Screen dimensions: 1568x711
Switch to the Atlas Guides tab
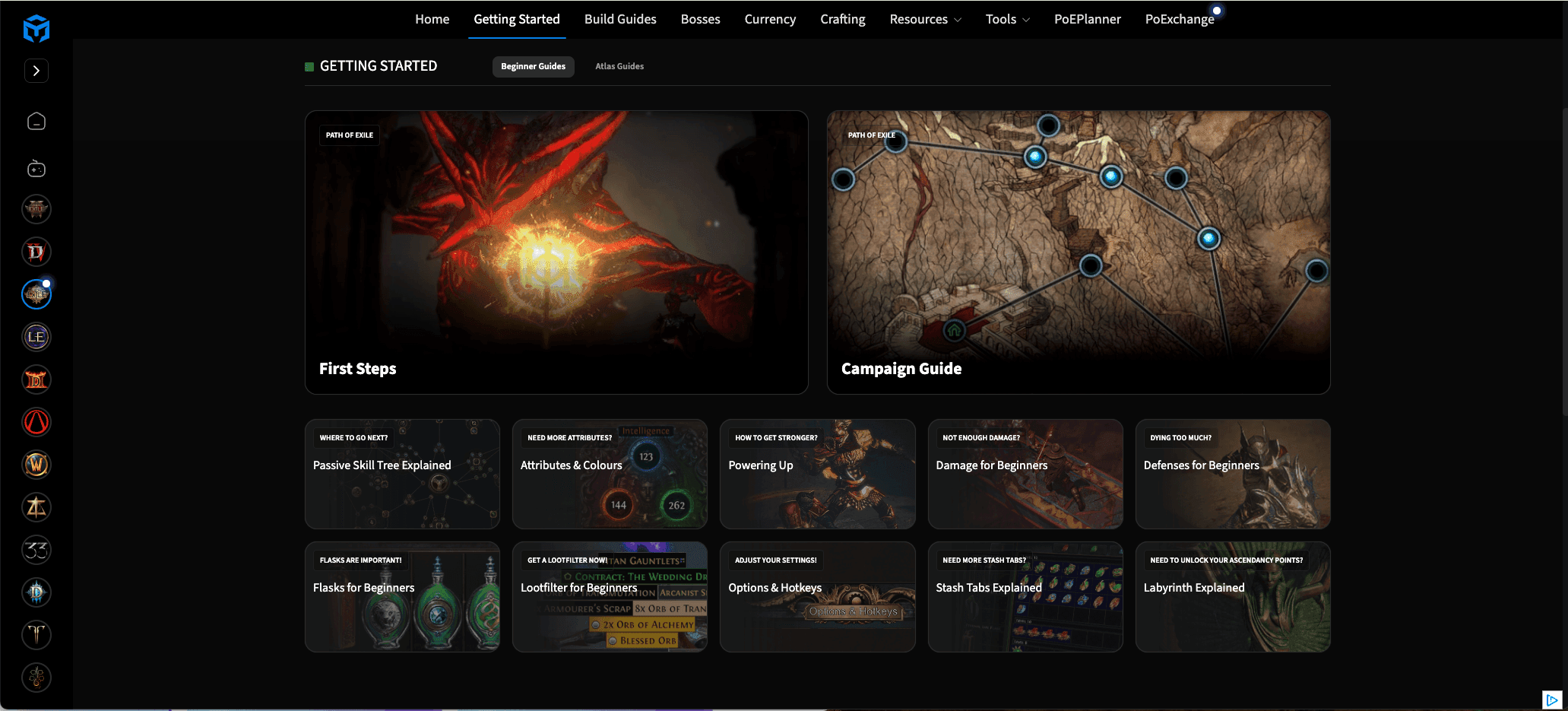(619, 66)
